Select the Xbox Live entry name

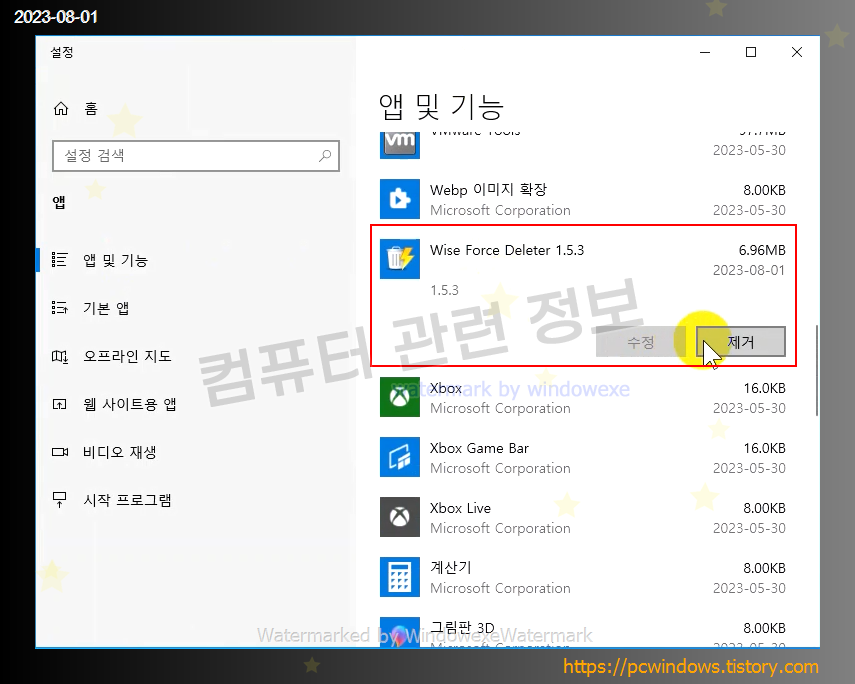coord(460,508)
